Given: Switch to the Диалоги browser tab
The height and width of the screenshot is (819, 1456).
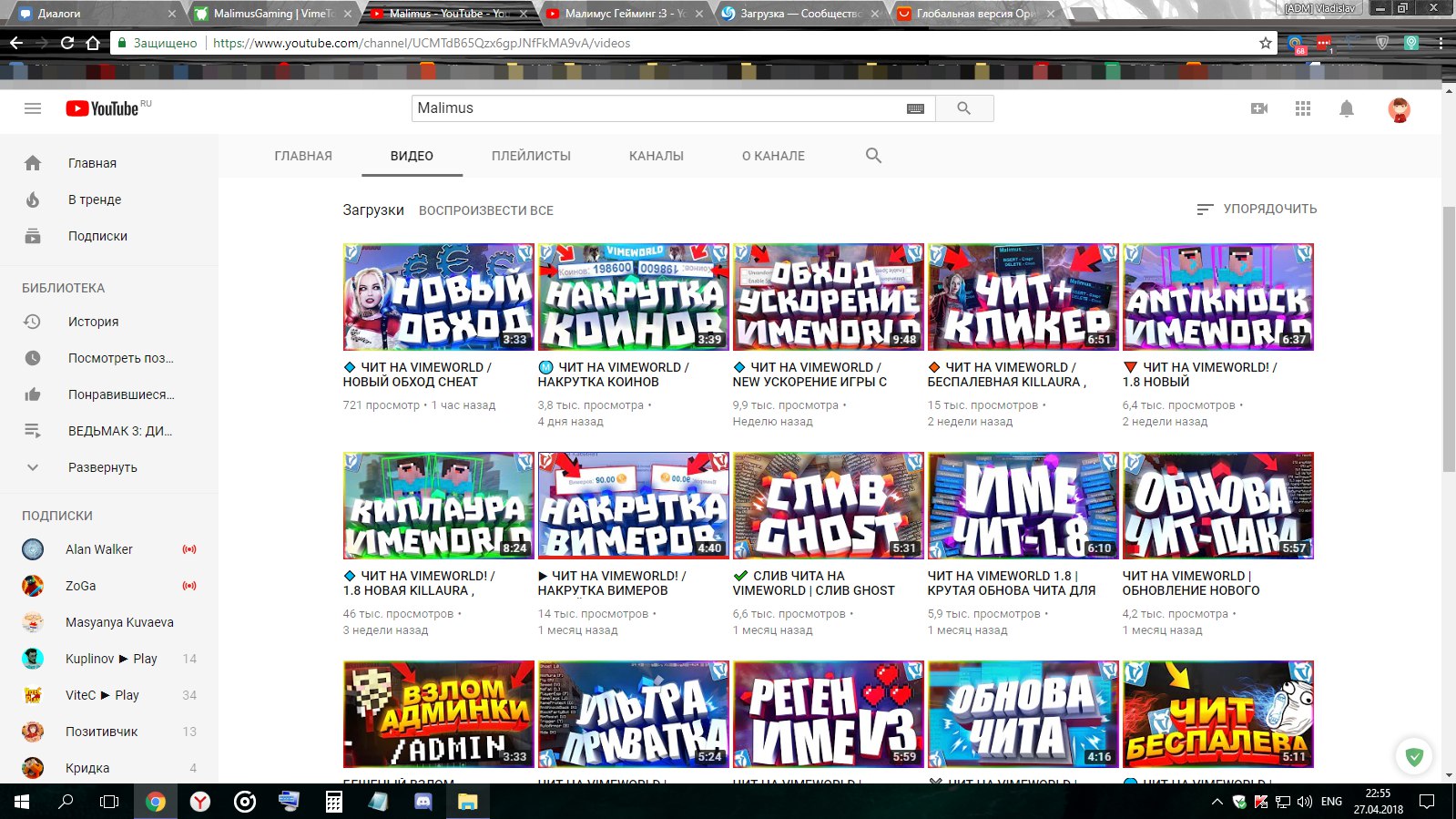Looking at the screenshot, I should point(96,14).
